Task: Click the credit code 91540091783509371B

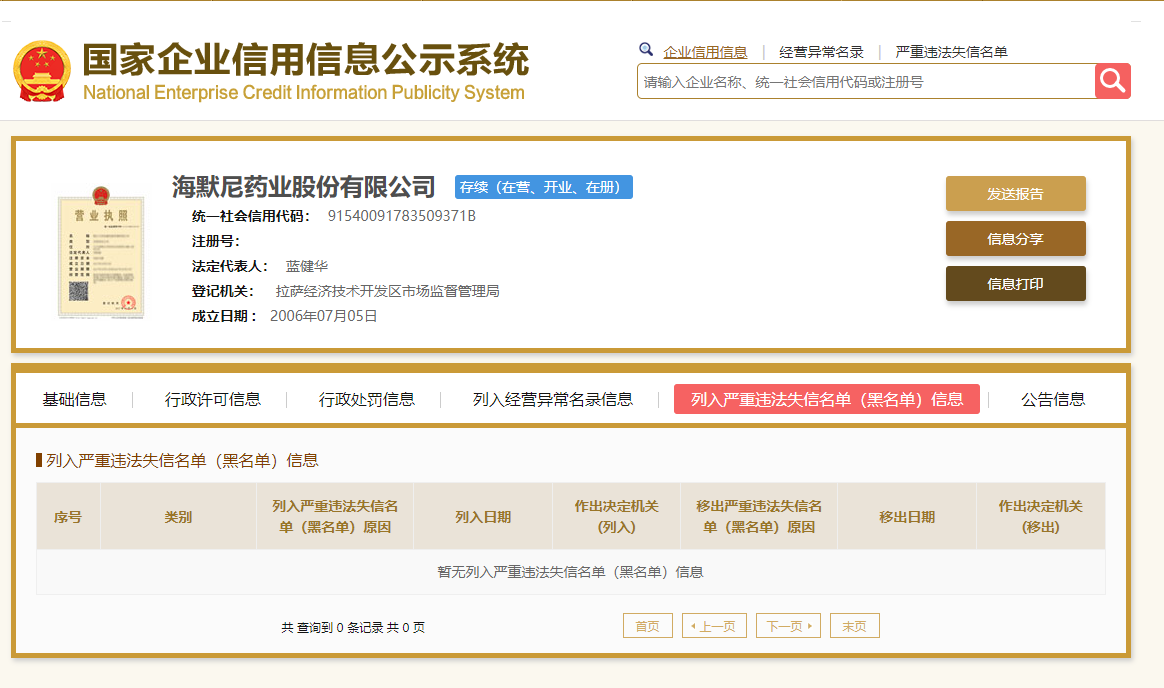Action: tap(402, 216)
